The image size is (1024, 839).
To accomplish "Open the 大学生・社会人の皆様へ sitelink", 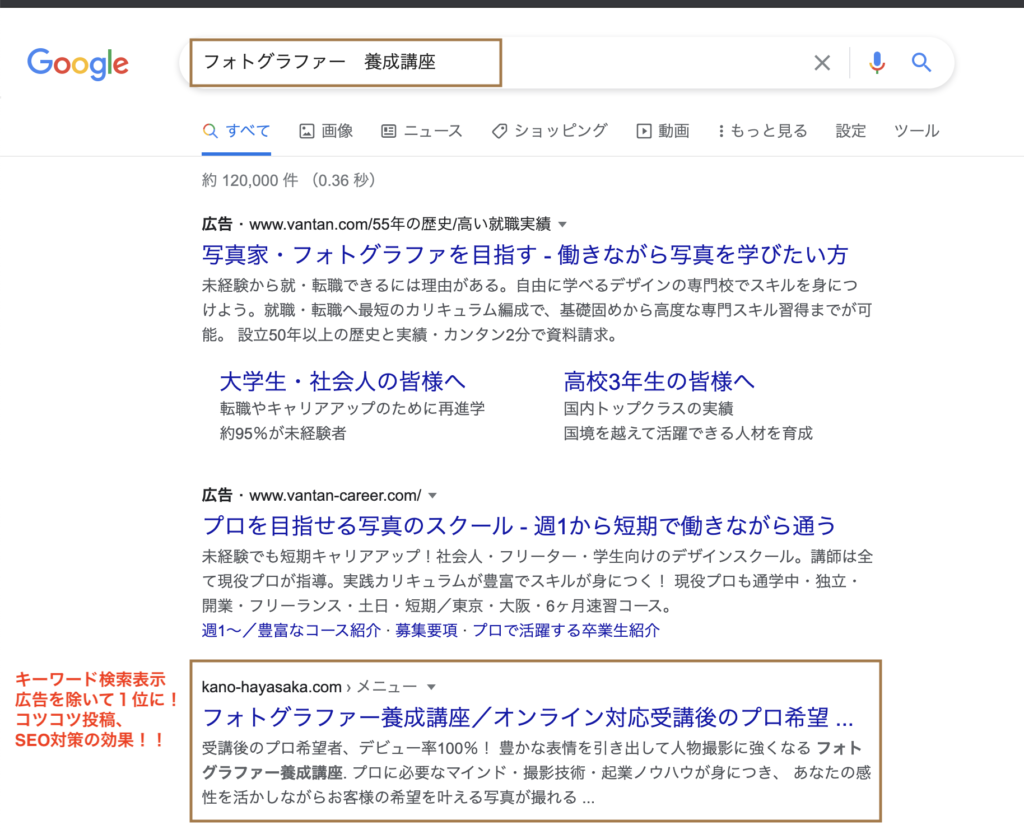I will (342, 381).
